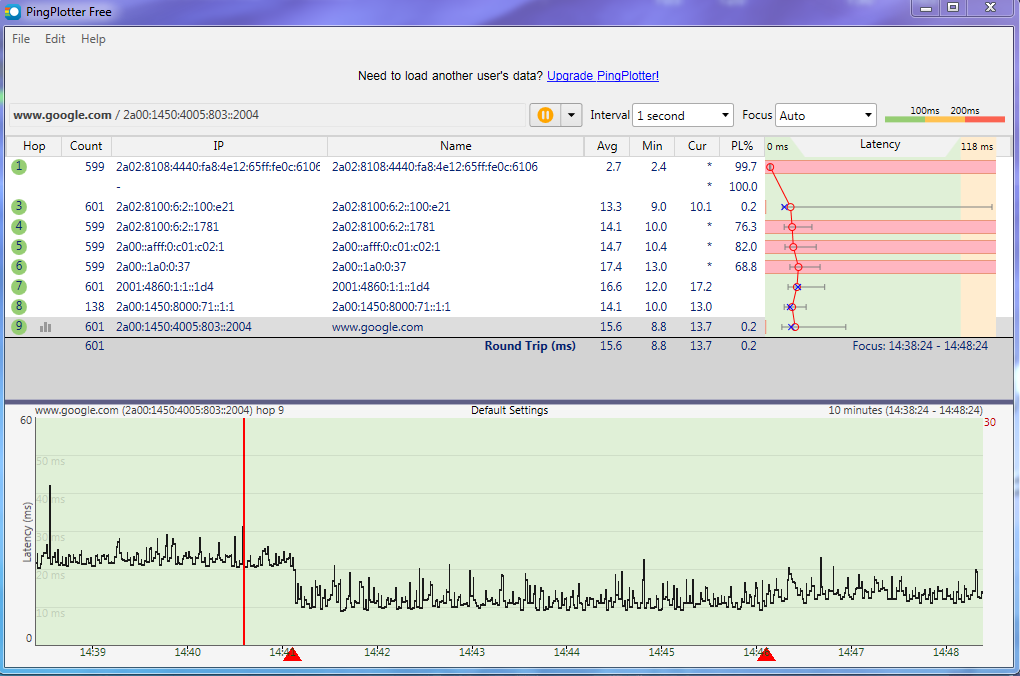Open the File menu
This screenshot has height=676, width=1020.
tap(21, 39)
